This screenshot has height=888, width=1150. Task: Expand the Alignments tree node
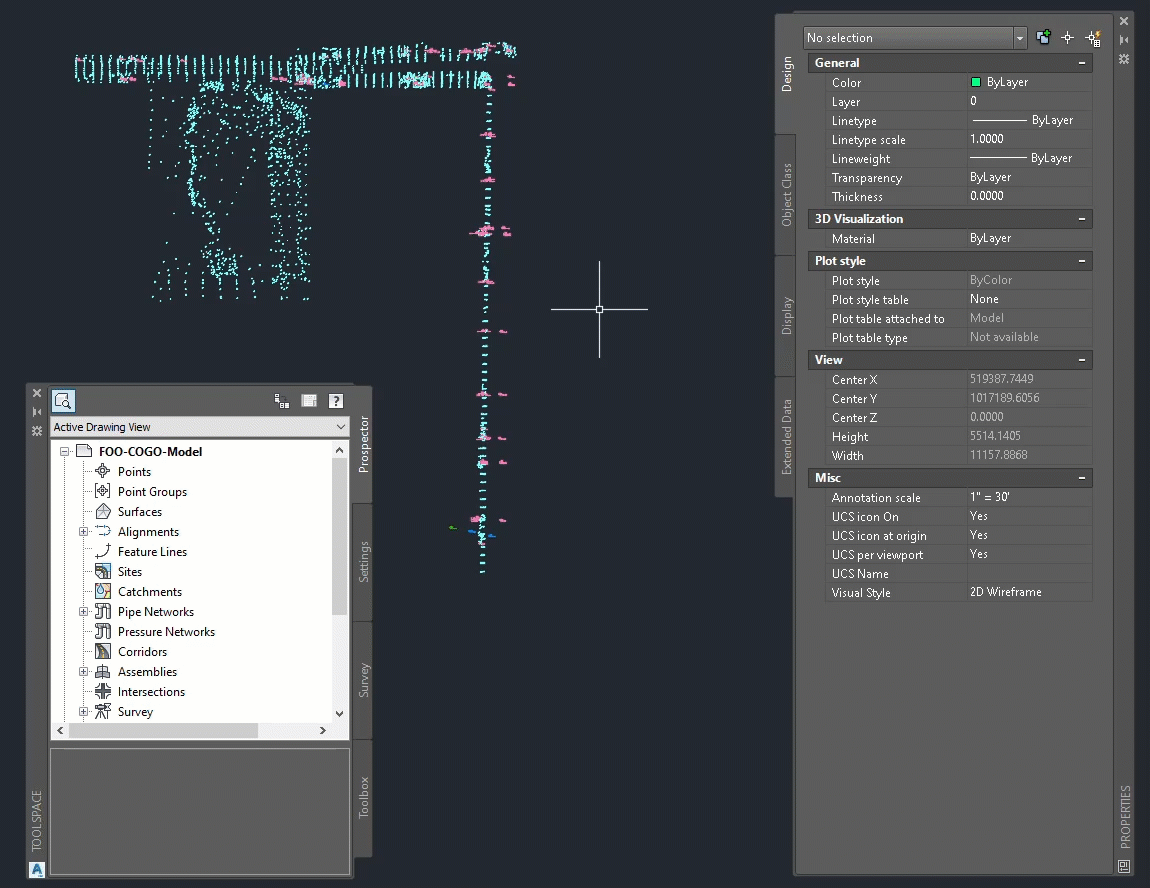click(84, 531)
